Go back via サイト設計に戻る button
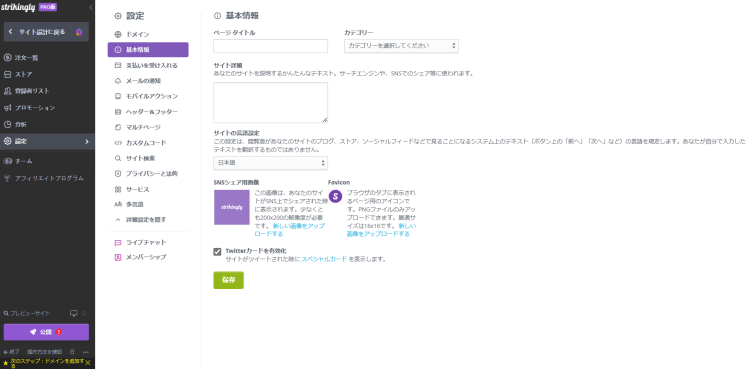750x369 pixels. click(46, 32)
